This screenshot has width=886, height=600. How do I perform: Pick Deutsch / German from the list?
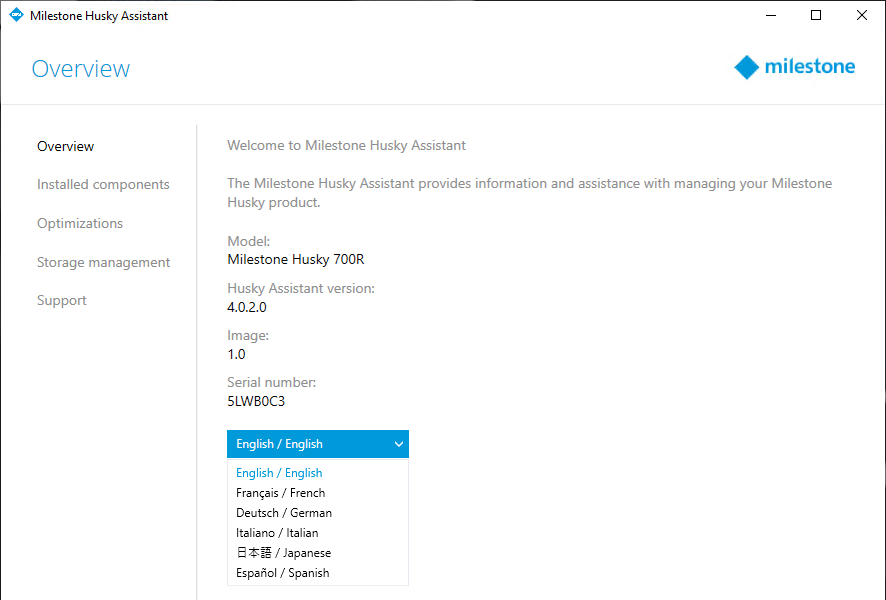(284, 513)
